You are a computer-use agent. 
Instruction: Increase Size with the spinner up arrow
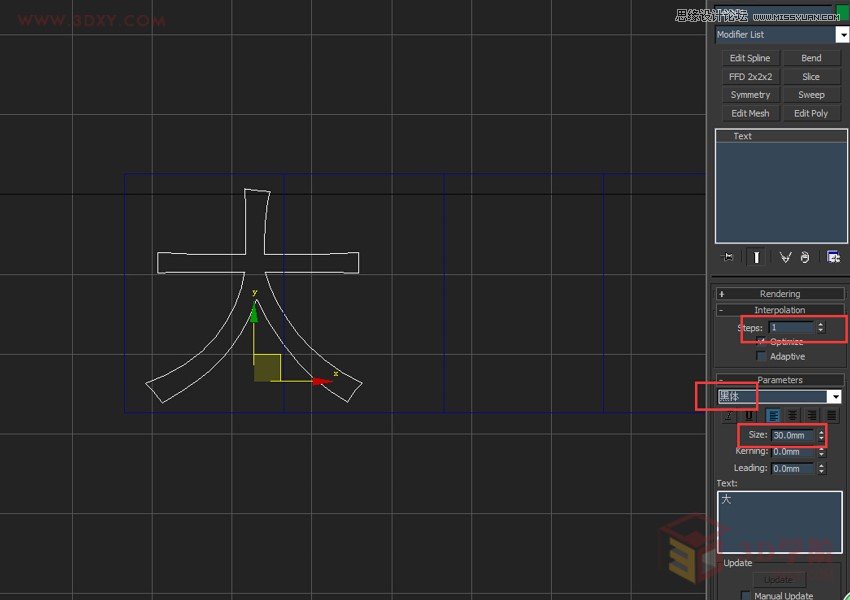point(820,431)
